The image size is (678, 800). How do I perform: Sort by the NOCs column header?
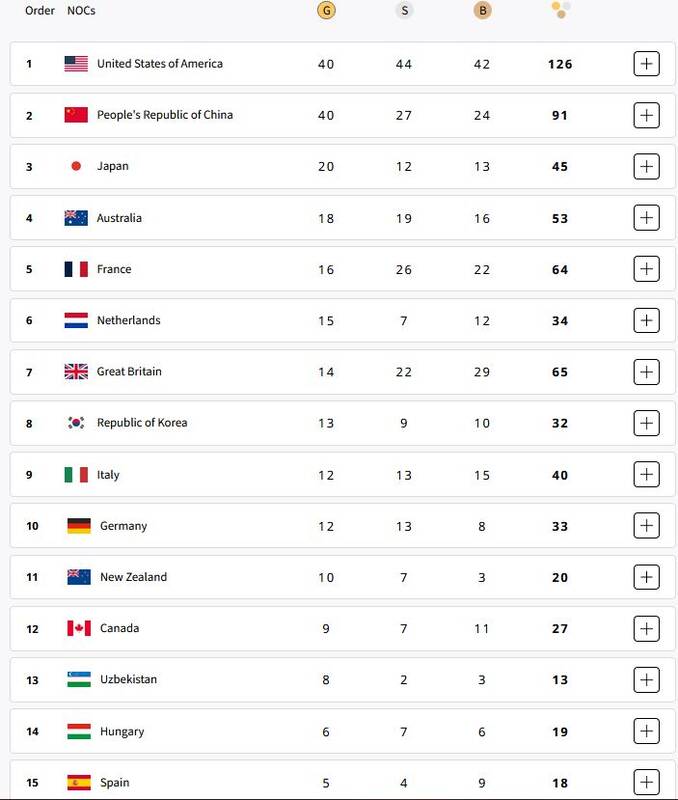(81, 11)
